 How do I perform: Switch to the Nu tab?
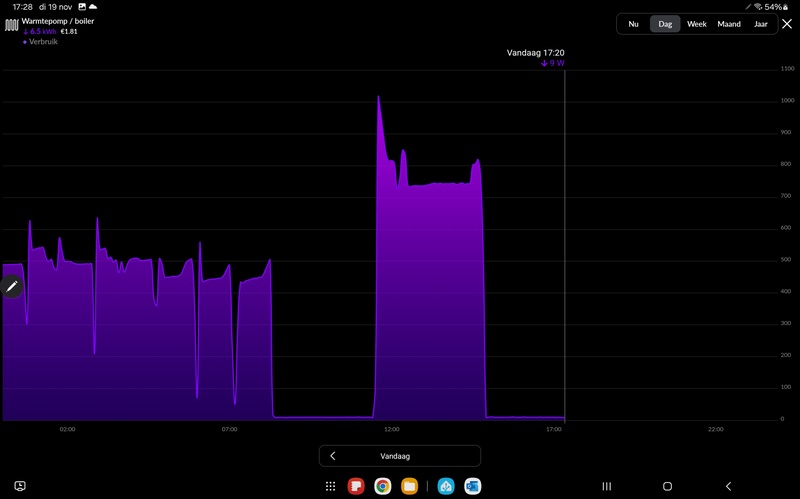click(x=633, y=24)
